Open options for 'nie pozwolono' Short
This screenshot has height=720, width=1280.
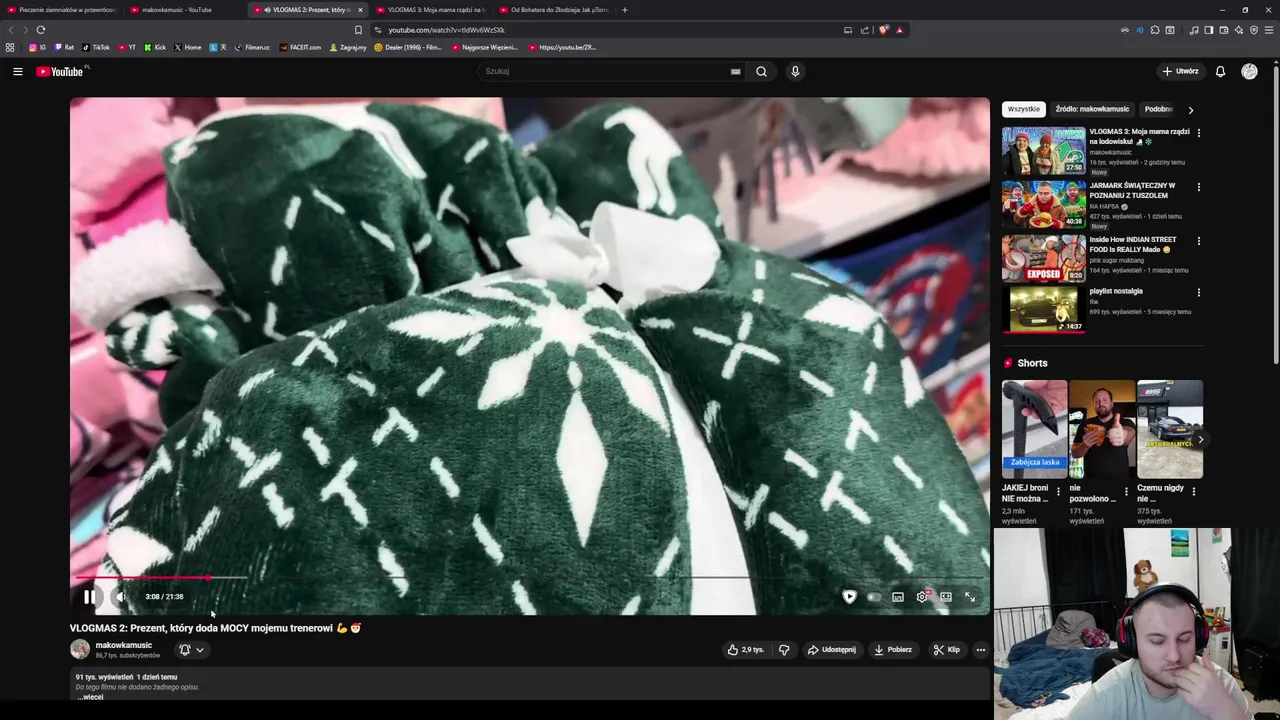[1126, 492]
